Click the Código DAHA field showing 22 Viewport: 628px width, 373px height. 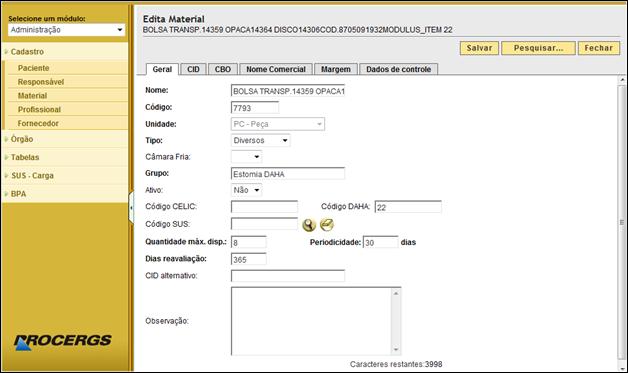click(x=408, y=207)
